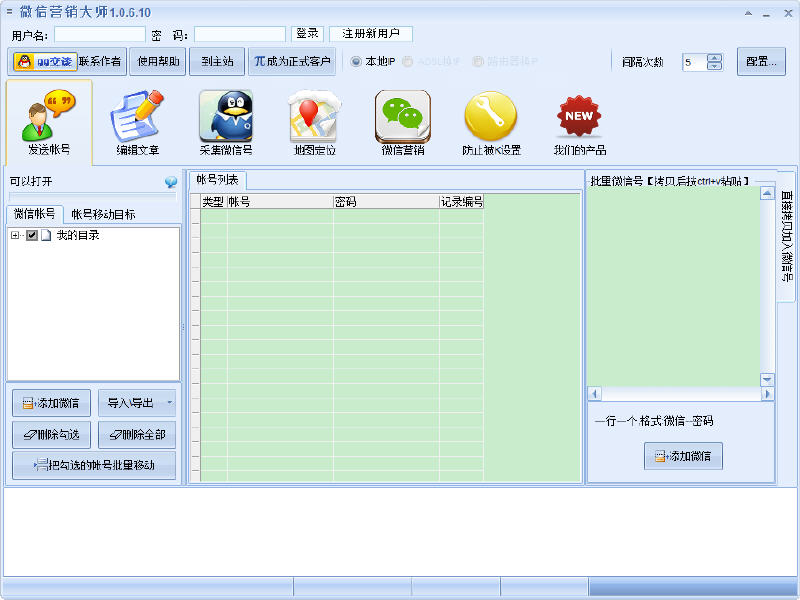Viewport: 800px width, 600px height.
Task: Click the 删除全部 button
Action: point(137,435)
